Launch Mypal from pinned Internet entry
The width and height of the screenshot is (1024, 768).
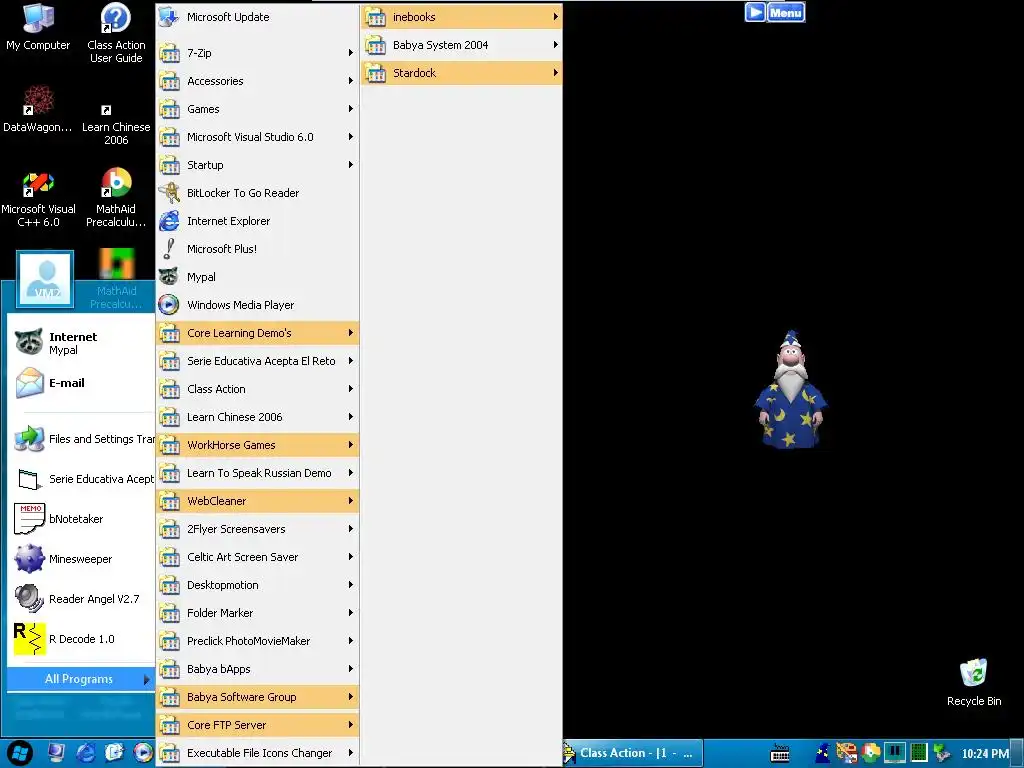[78, 343]
